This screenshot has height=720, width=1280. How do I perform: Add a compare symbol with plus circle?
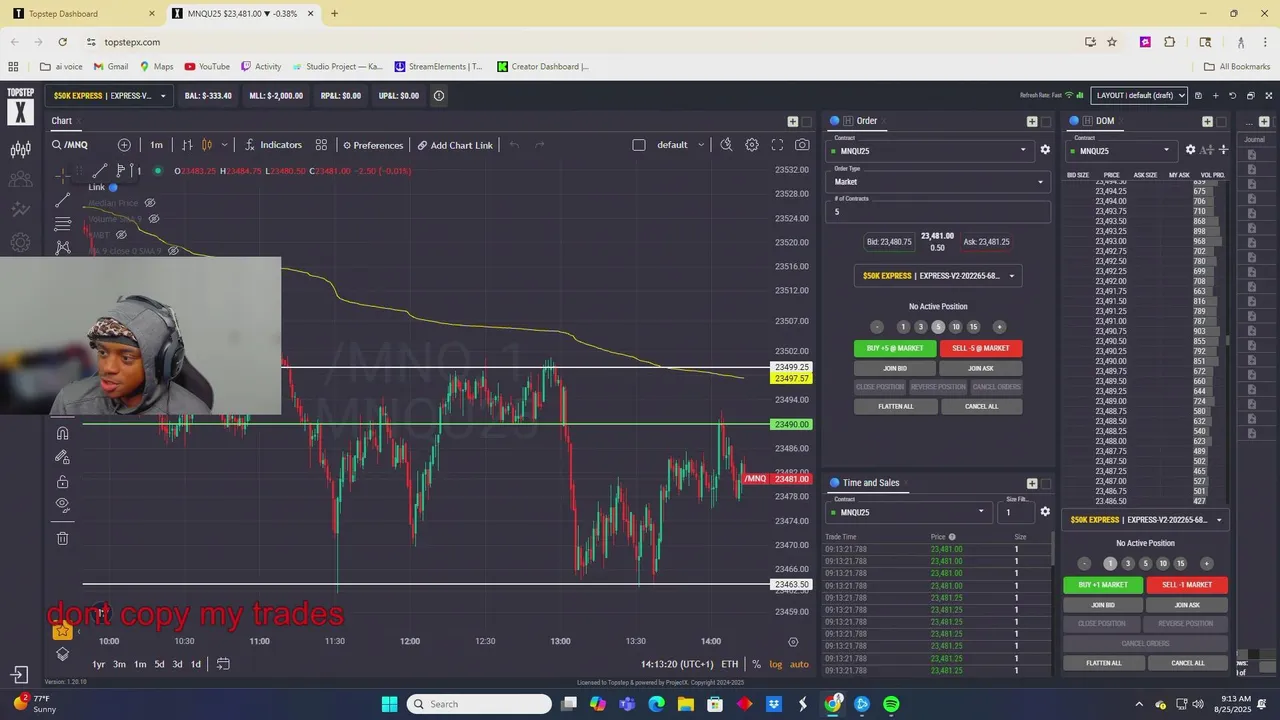coord(124,145)
